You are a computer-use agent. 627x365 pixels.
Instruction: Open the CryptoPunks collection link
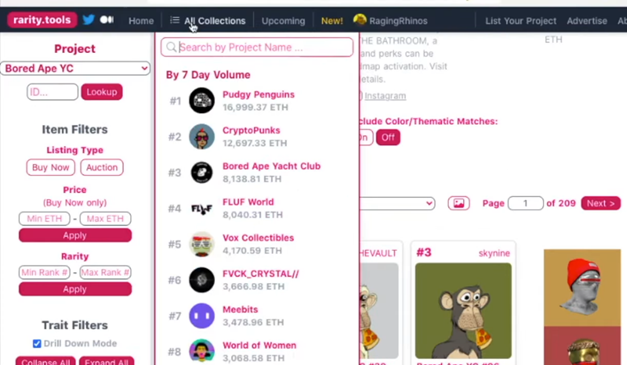tap(251, 130)
